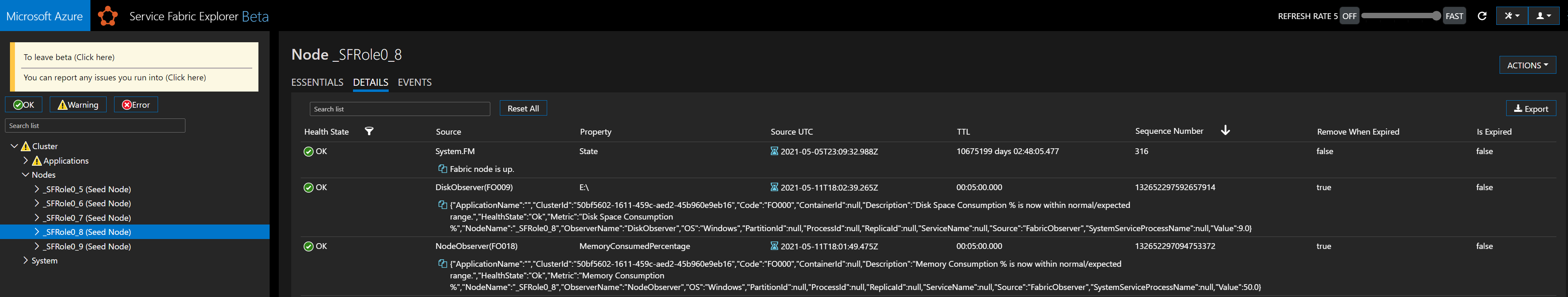The image size is (1568, 297).
Task: Click the System.FM source cell
Action: (455, 151)
